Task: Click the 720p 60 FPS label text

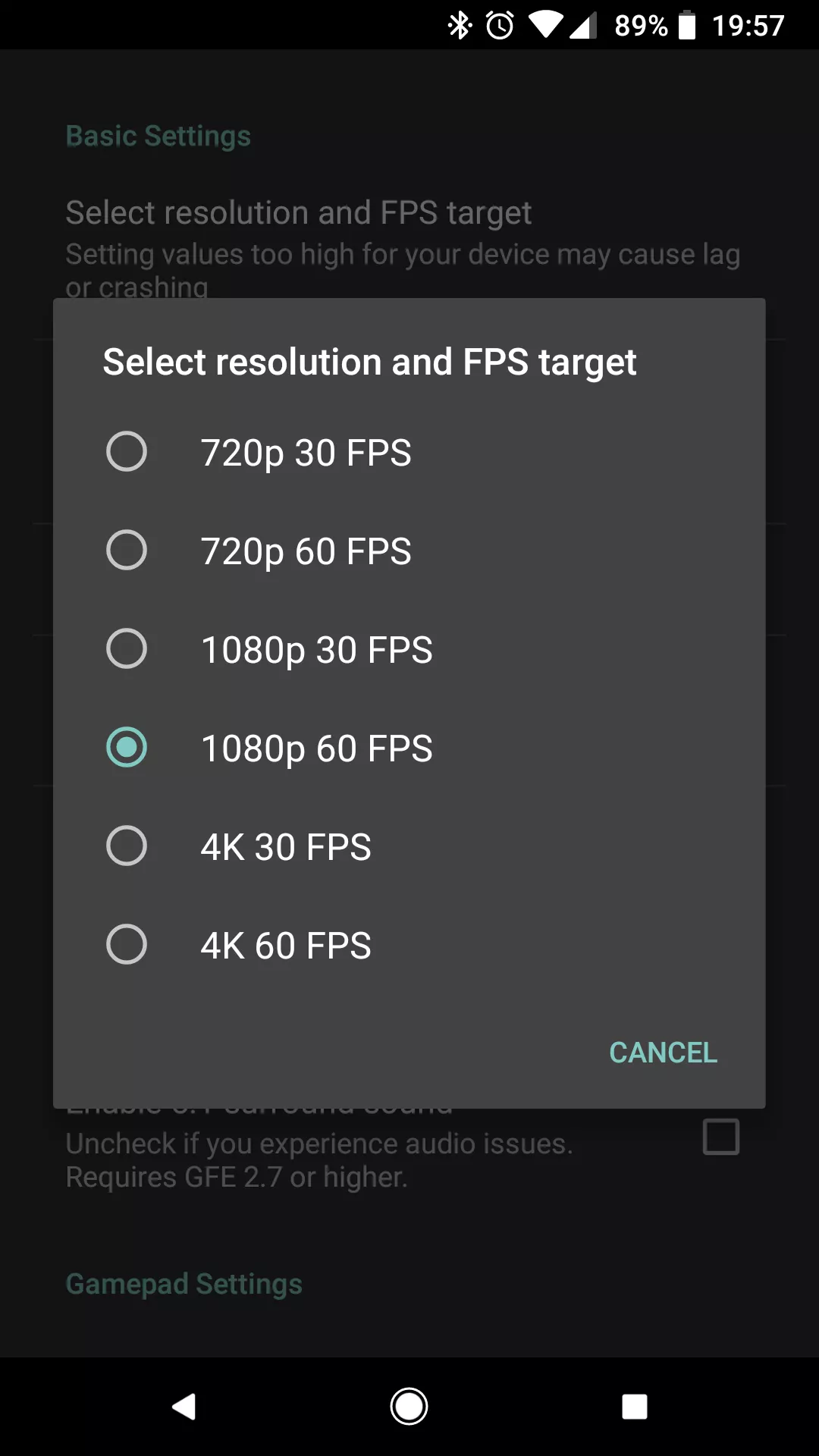Action: 306,551
